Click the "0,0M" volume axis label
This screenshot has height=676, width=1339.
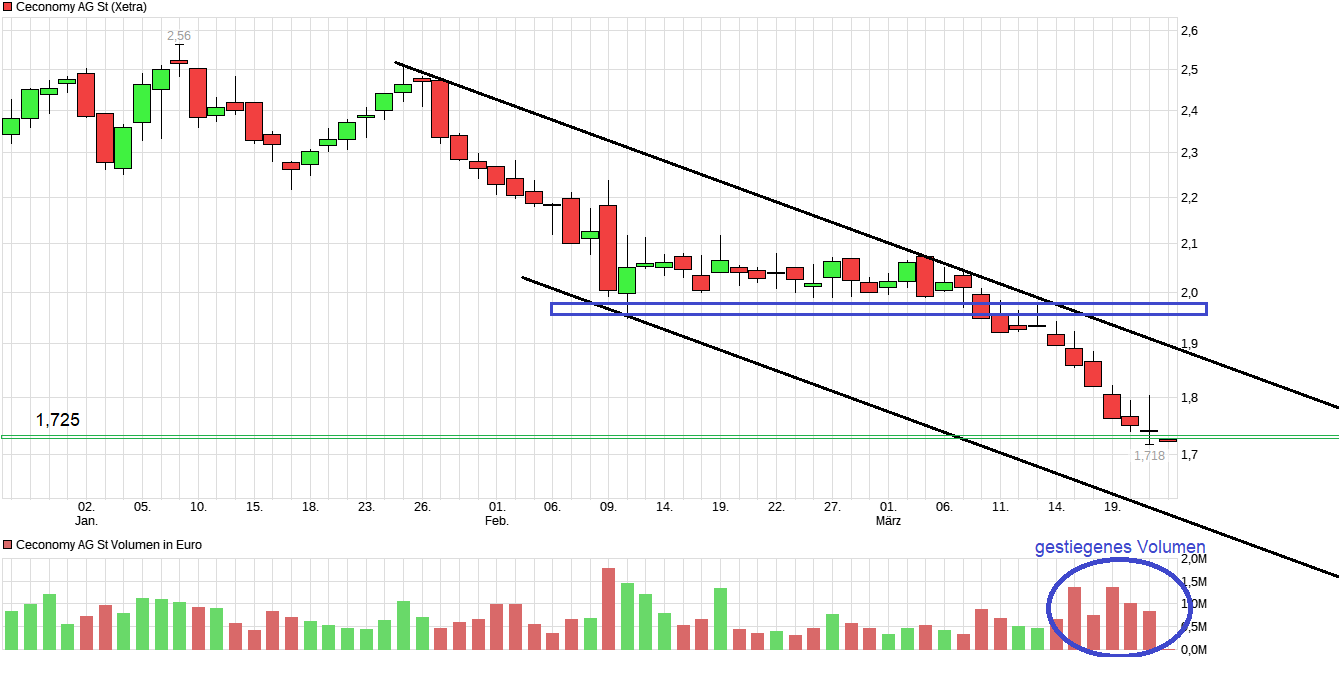[x=1194, y=649]
